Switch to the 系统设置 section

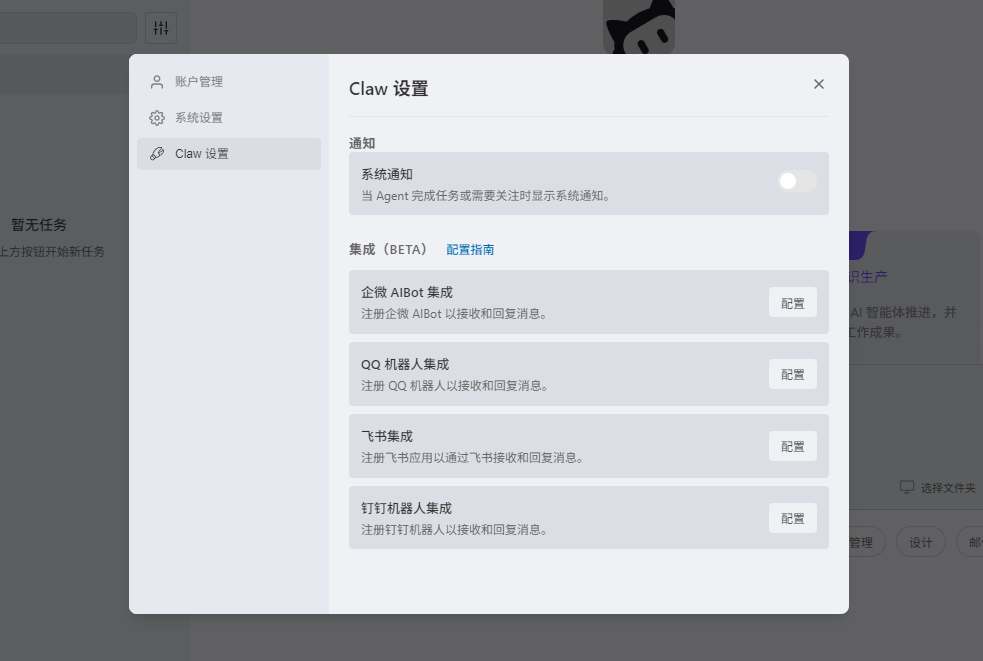tap(199, 118)
